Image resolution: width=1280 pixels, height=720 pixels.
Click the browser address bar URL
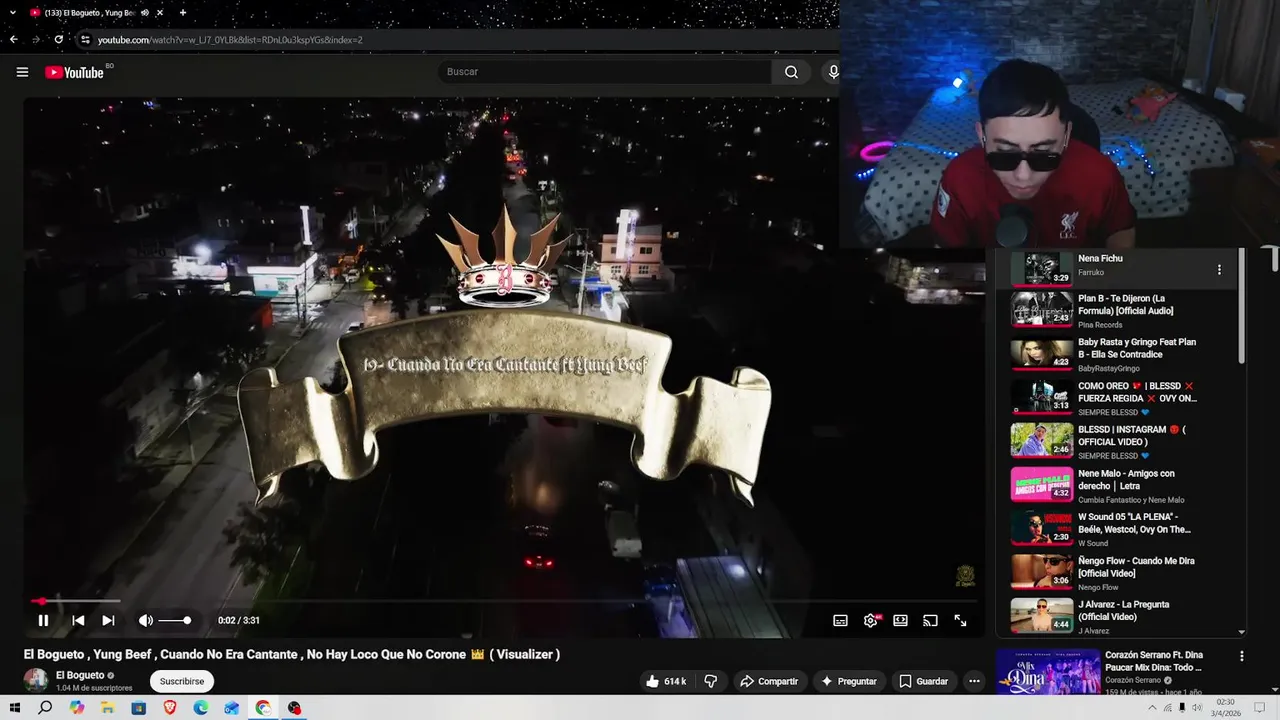click(x=230, y=40)
